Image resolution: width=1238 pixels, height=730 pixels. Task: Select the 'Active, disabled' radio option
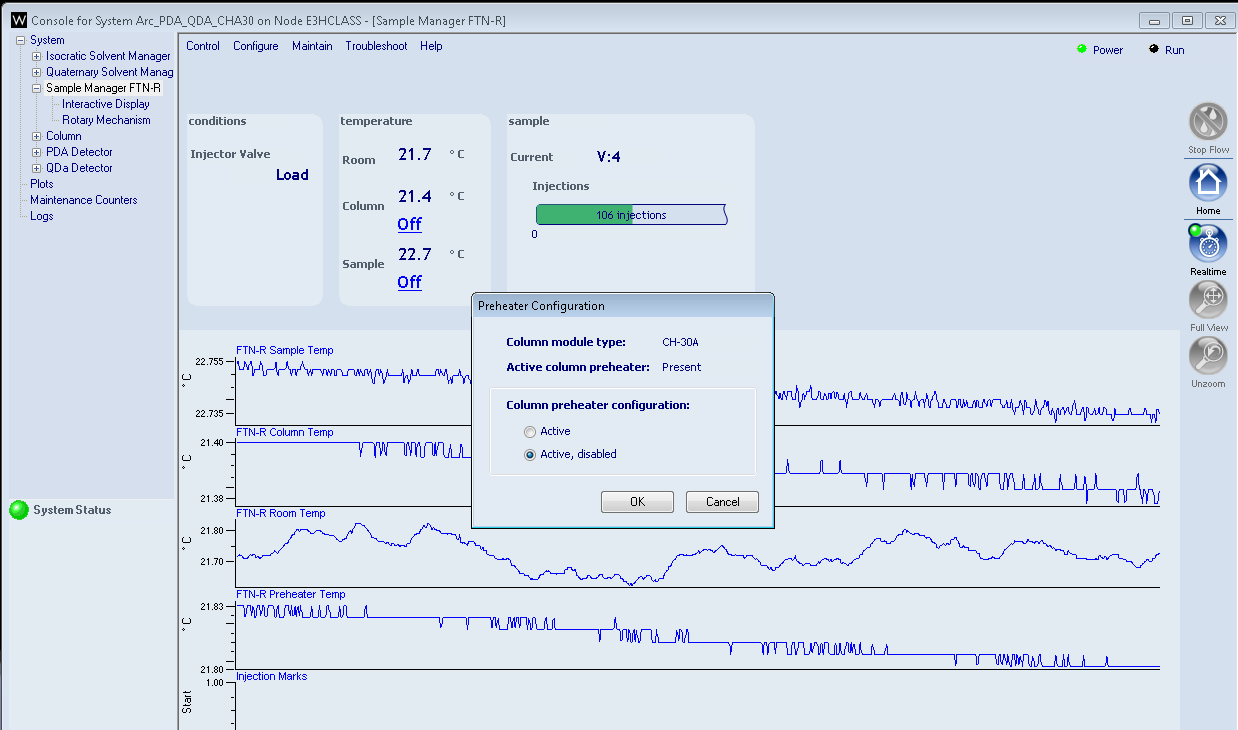(530, 455)
